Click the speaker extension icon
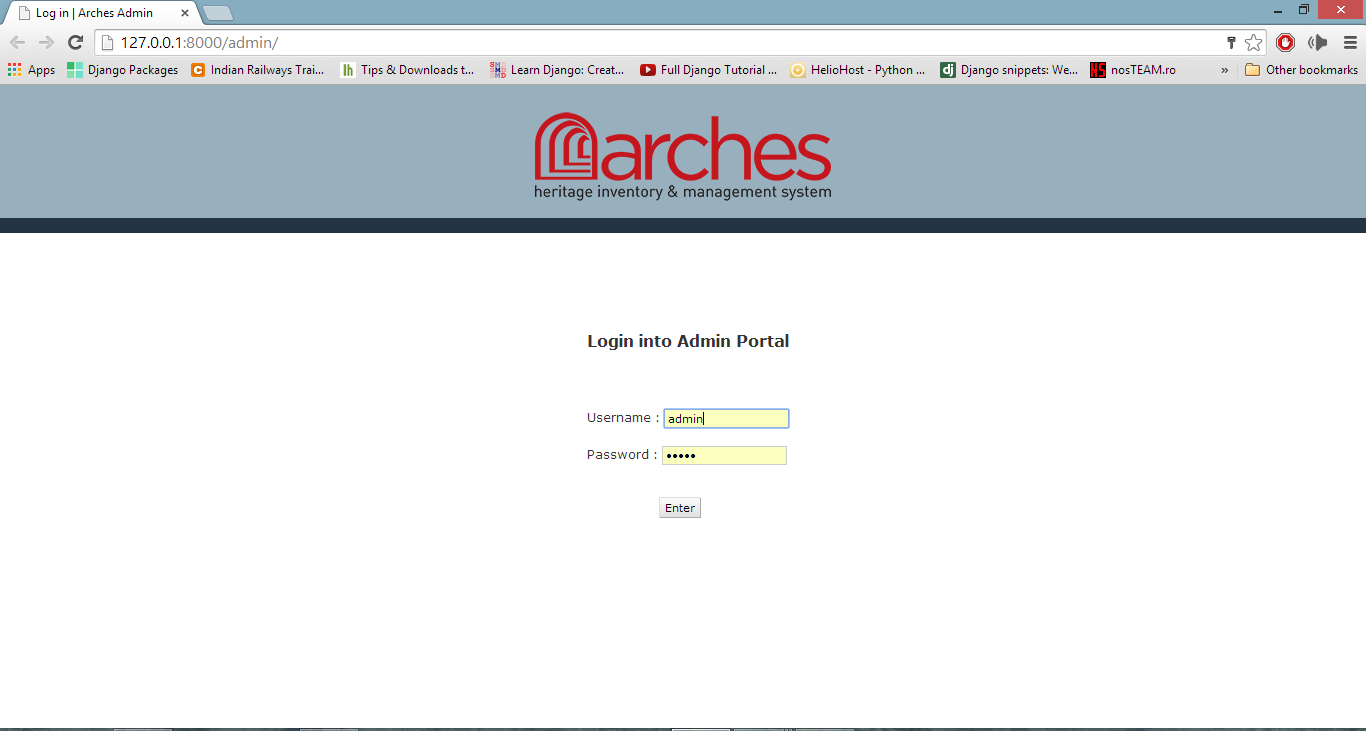The height and width of the screenshot is (731, 1366). tap(1317, 42)
